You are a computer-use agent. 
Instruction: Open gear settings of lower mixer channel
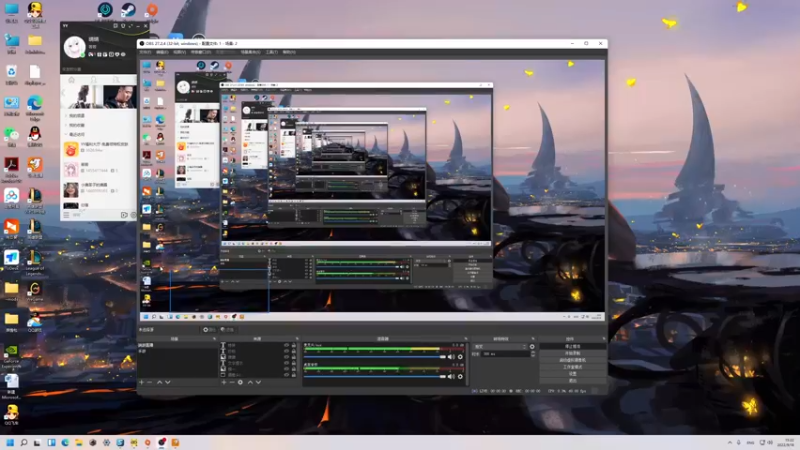click(x=460, y=377)
